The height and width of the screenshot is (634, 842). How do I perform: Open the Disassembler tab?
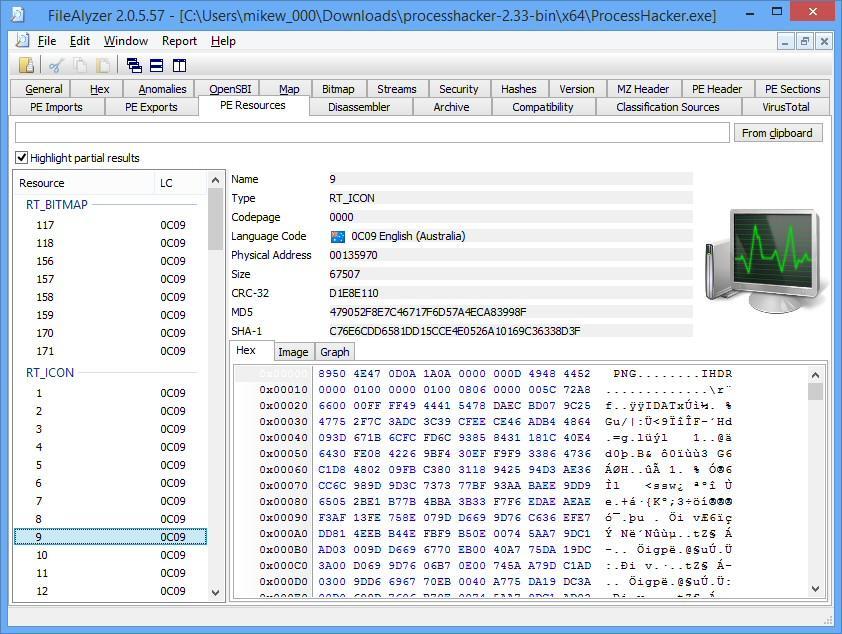click(359, 107)
